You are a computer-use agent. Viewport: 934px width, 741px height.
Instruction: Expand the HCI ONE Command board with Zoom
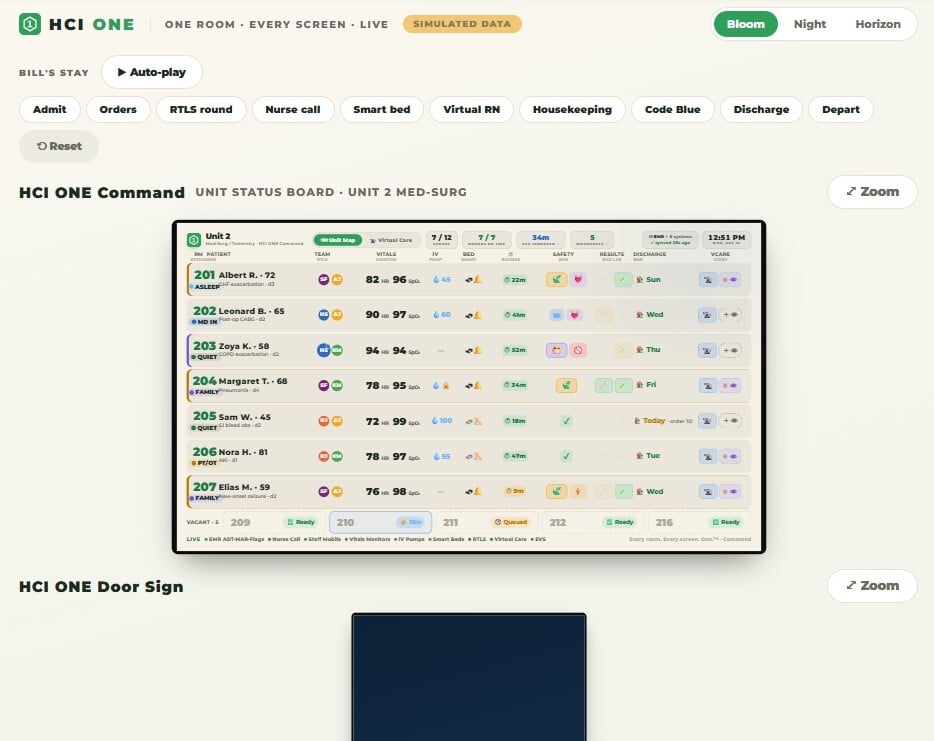(872, 192)
